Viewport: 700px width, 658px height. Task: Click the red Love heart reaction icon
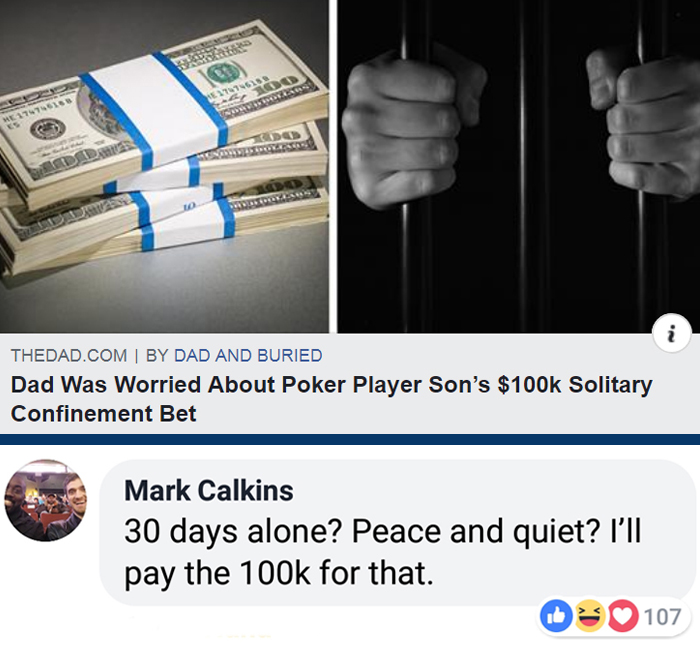tap(622, 616)
